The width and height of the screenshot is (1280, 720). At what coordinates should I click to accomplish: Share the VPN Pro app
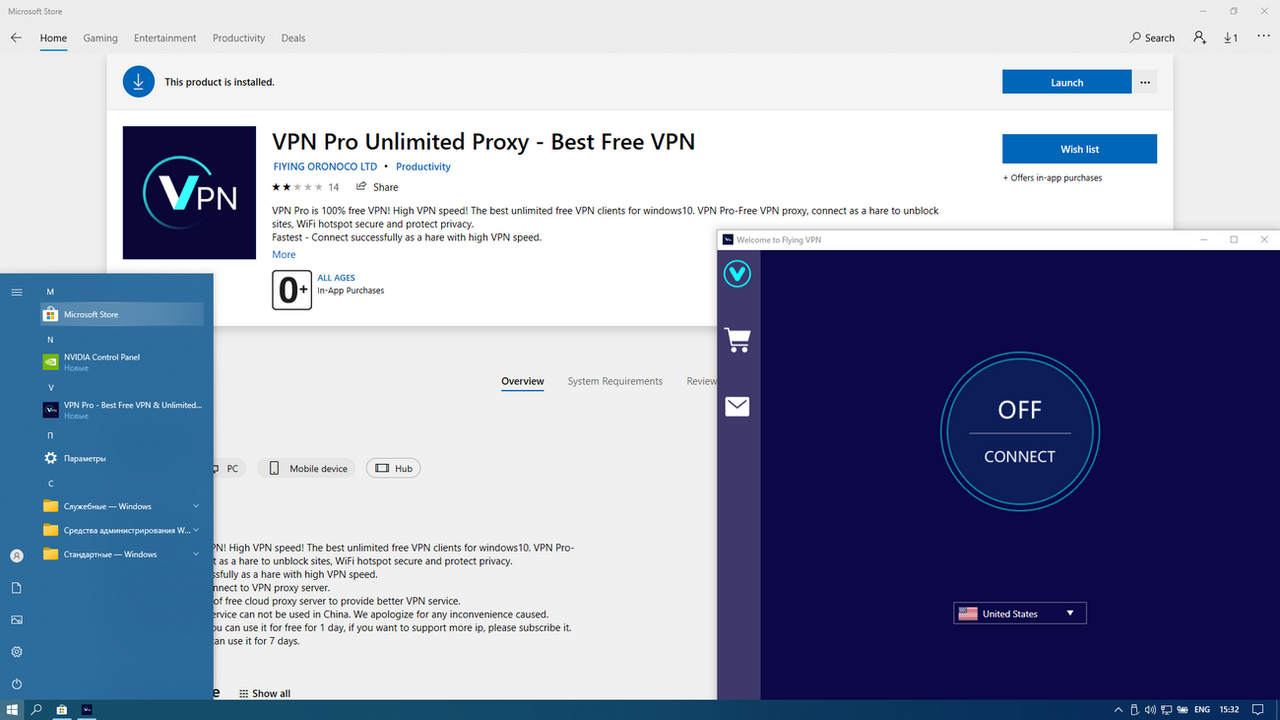(377, 187)
